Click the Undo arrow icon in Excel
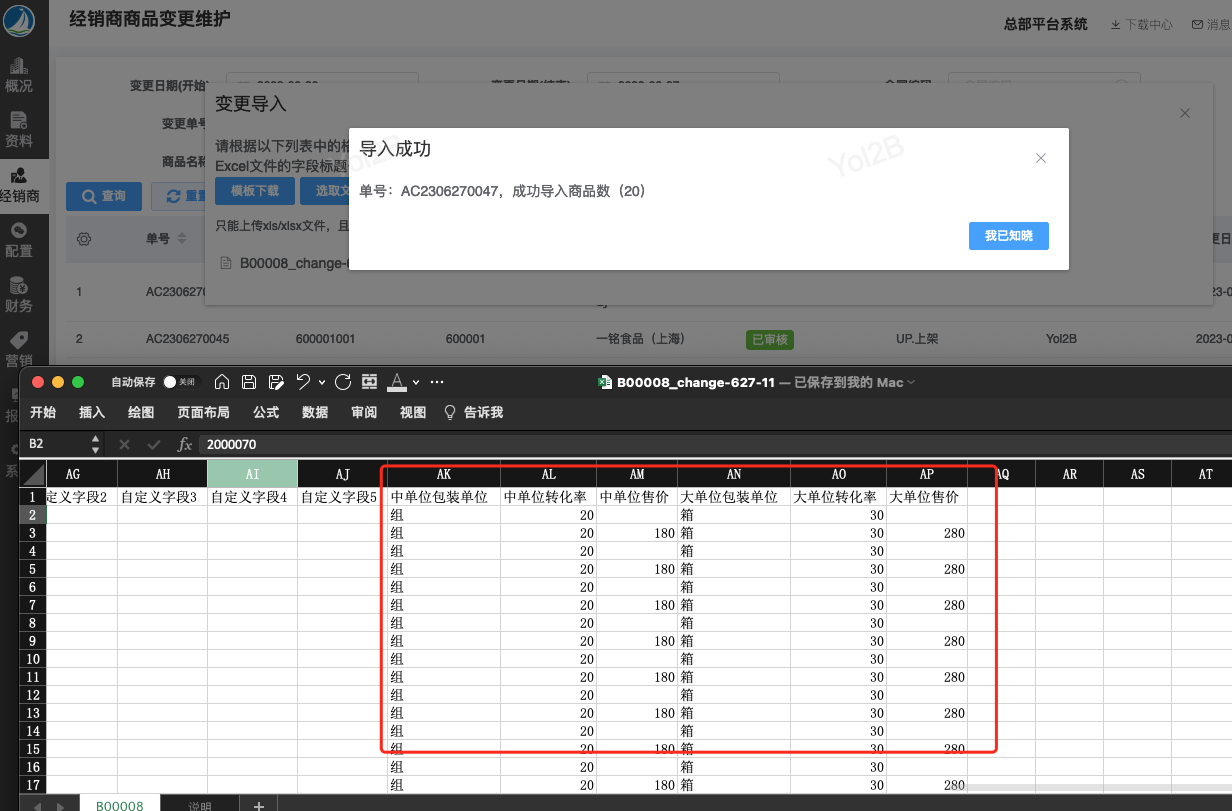 (x=303, y=382)
